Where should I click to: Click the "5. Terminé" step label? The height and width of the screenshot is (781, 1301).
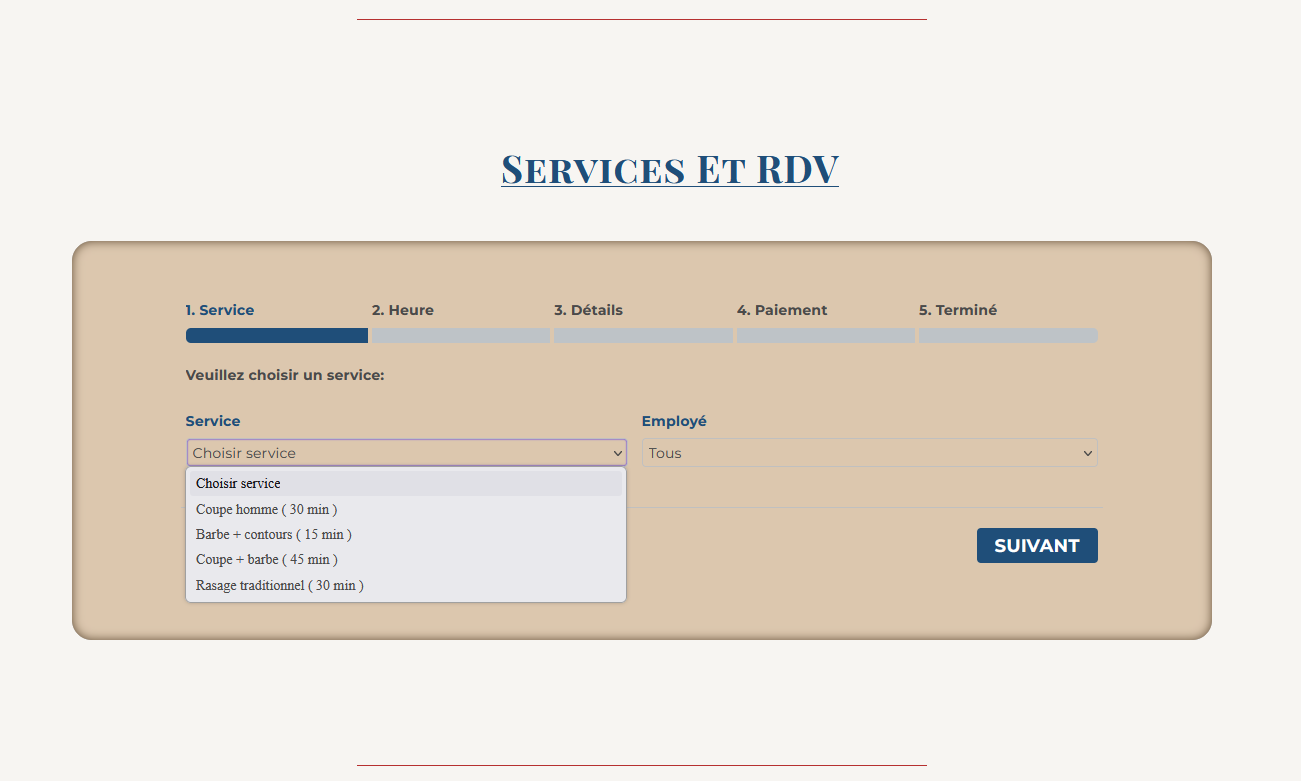(x=958, y=310)
